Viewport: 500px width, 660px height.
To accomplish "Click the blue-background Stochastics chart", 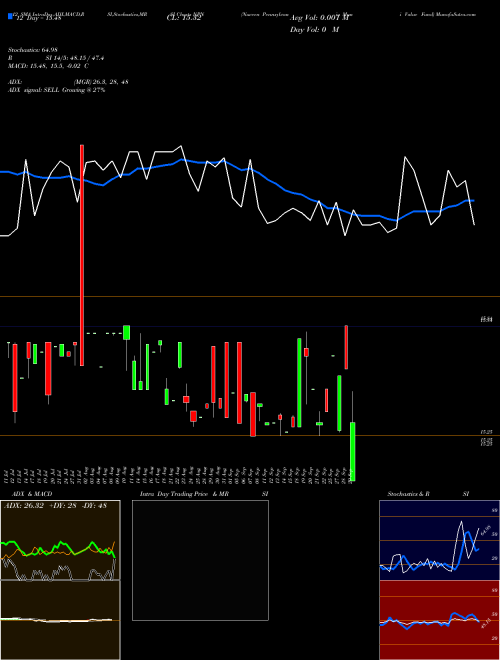I will [439, 540].
